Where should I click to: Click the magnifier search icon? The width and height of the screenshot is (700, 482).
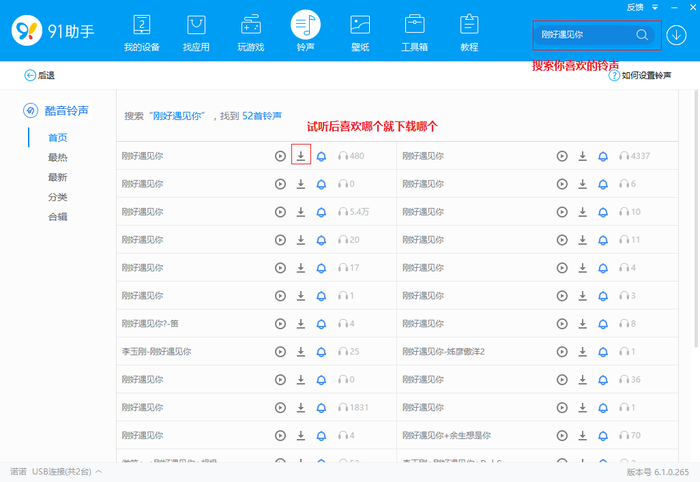pos(642,35)
